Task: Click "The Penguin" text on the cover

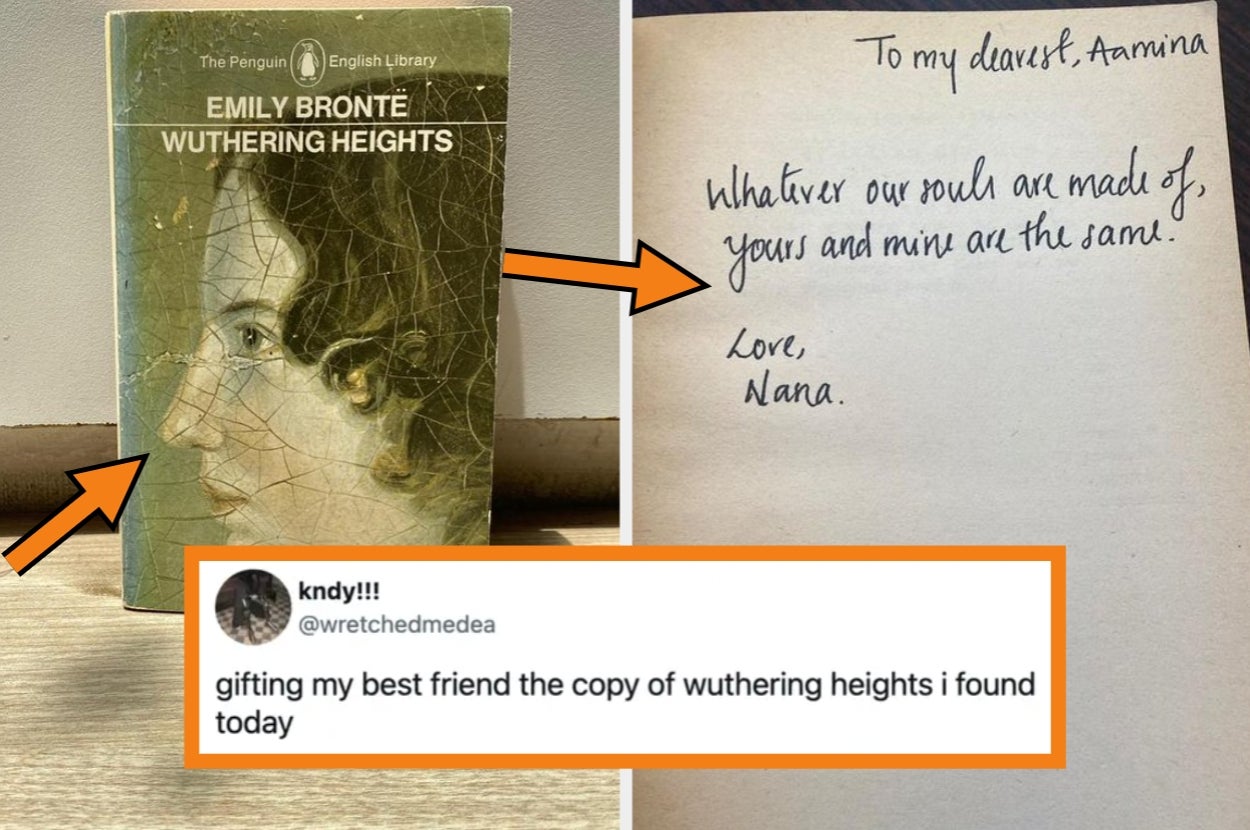Action: [x=243, y=62]
